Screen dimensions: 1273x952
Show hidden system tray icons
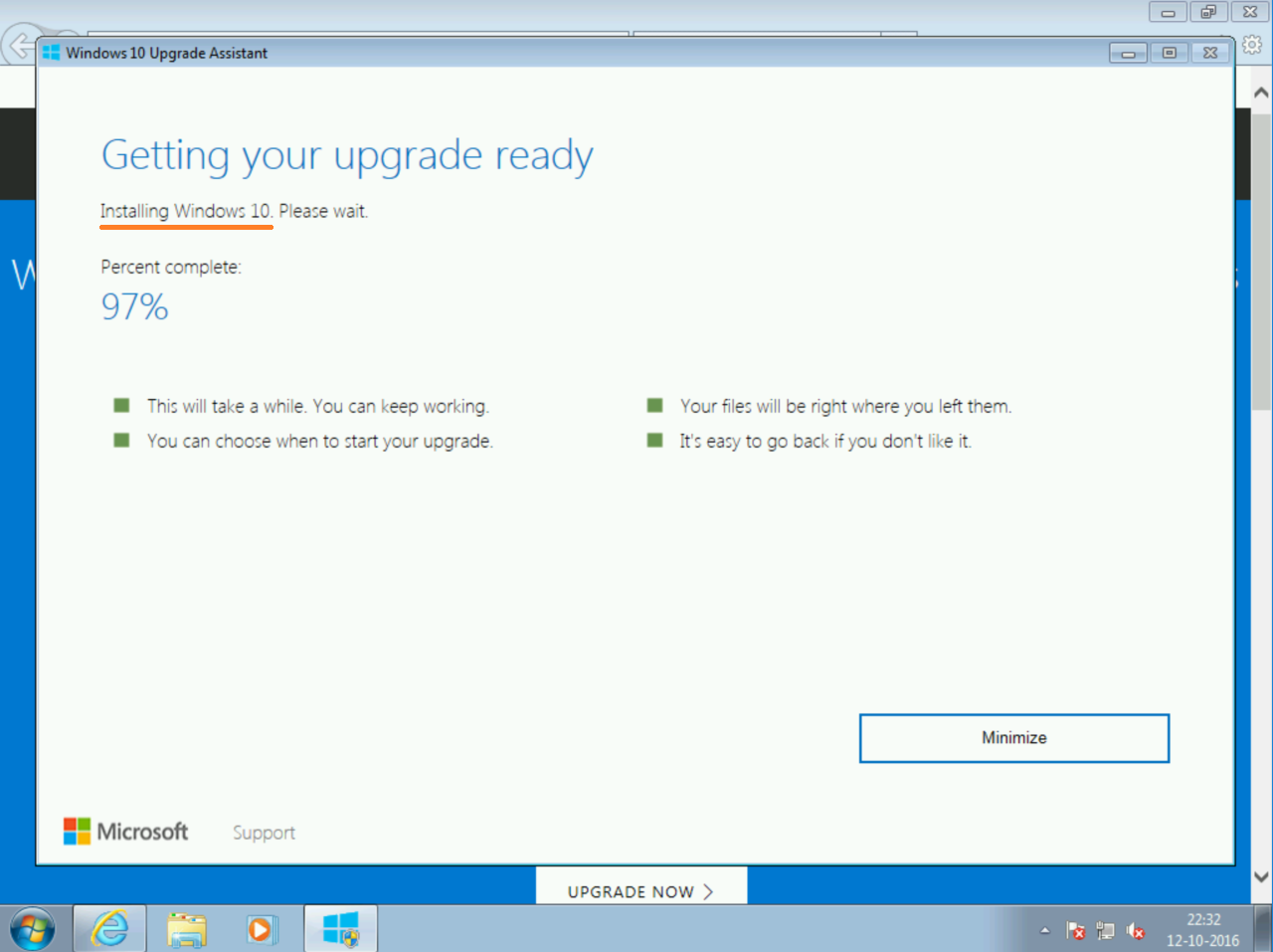[1044, 931]
